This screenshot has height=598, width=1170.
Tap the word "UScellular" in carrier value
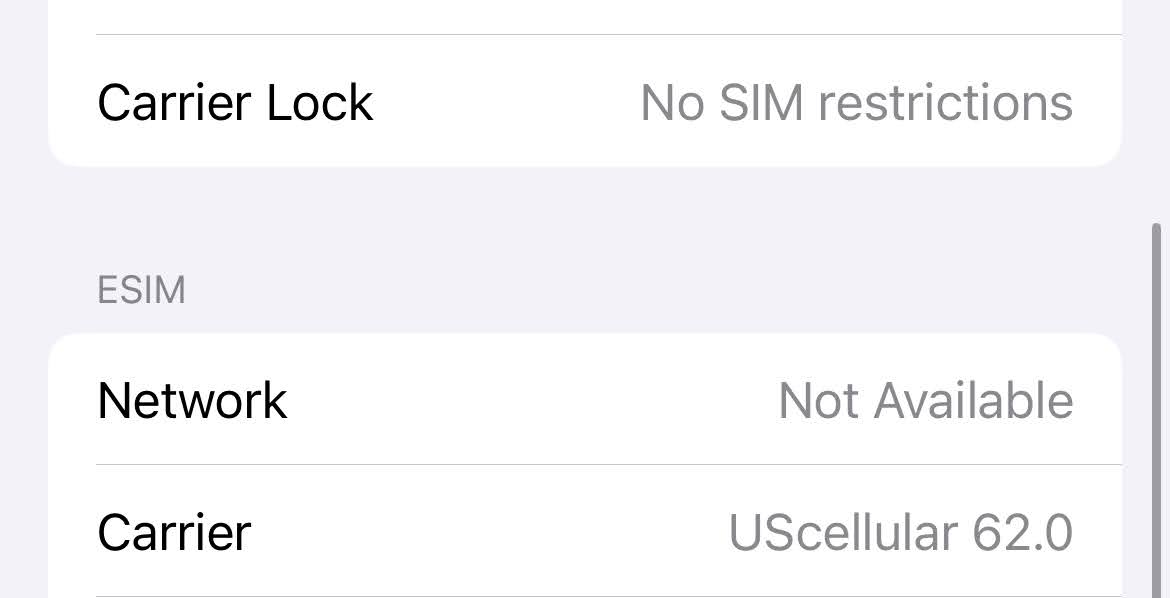coord(843,532)
